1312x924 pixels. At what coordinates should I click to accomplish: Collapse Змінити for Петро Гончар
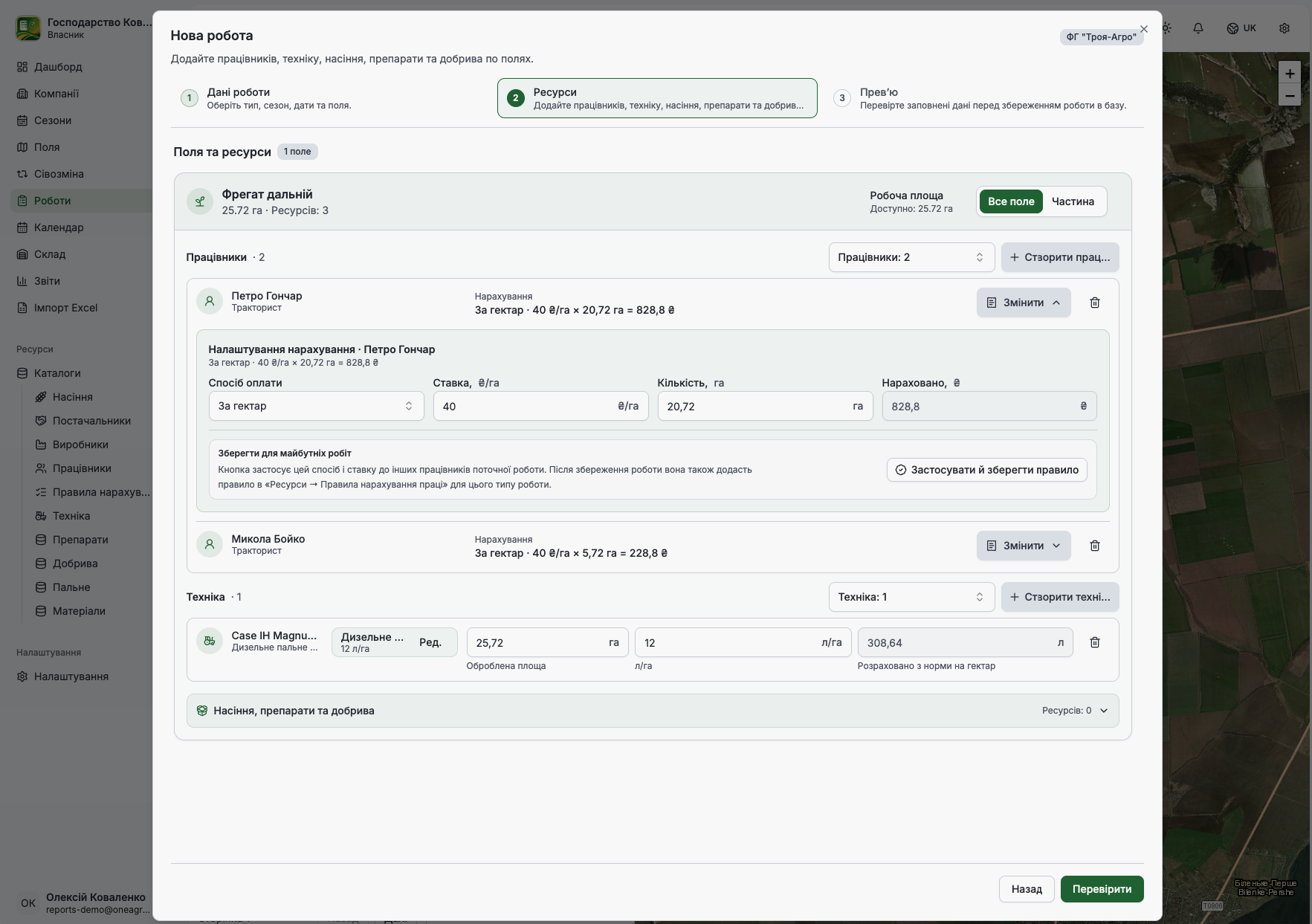[1024, 303]
